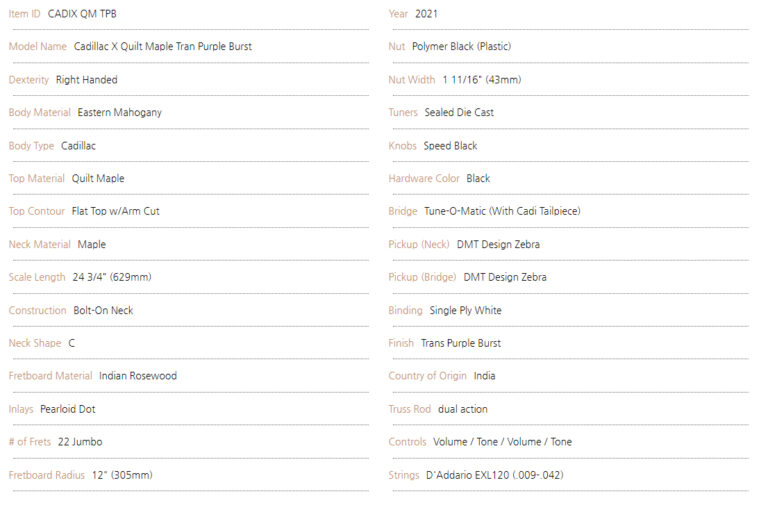Click the Quilt Maple top material value

pyautogui.click(x=98, y=178)
